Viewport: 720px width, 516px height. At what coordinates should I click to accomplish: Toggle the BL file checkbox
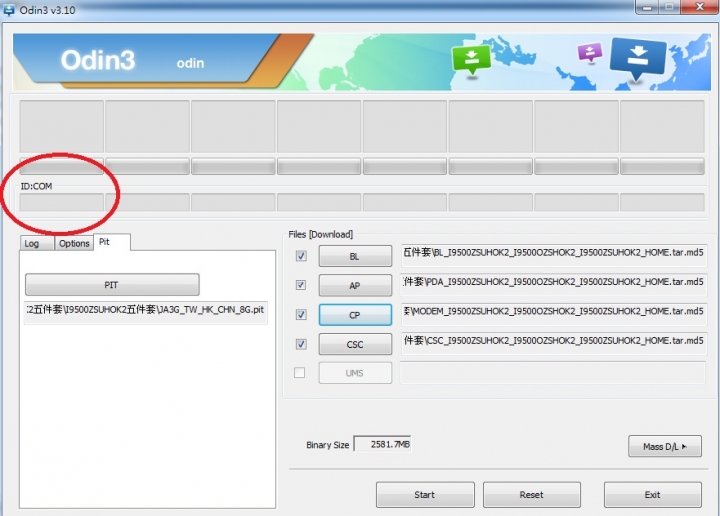pos(301,256)
